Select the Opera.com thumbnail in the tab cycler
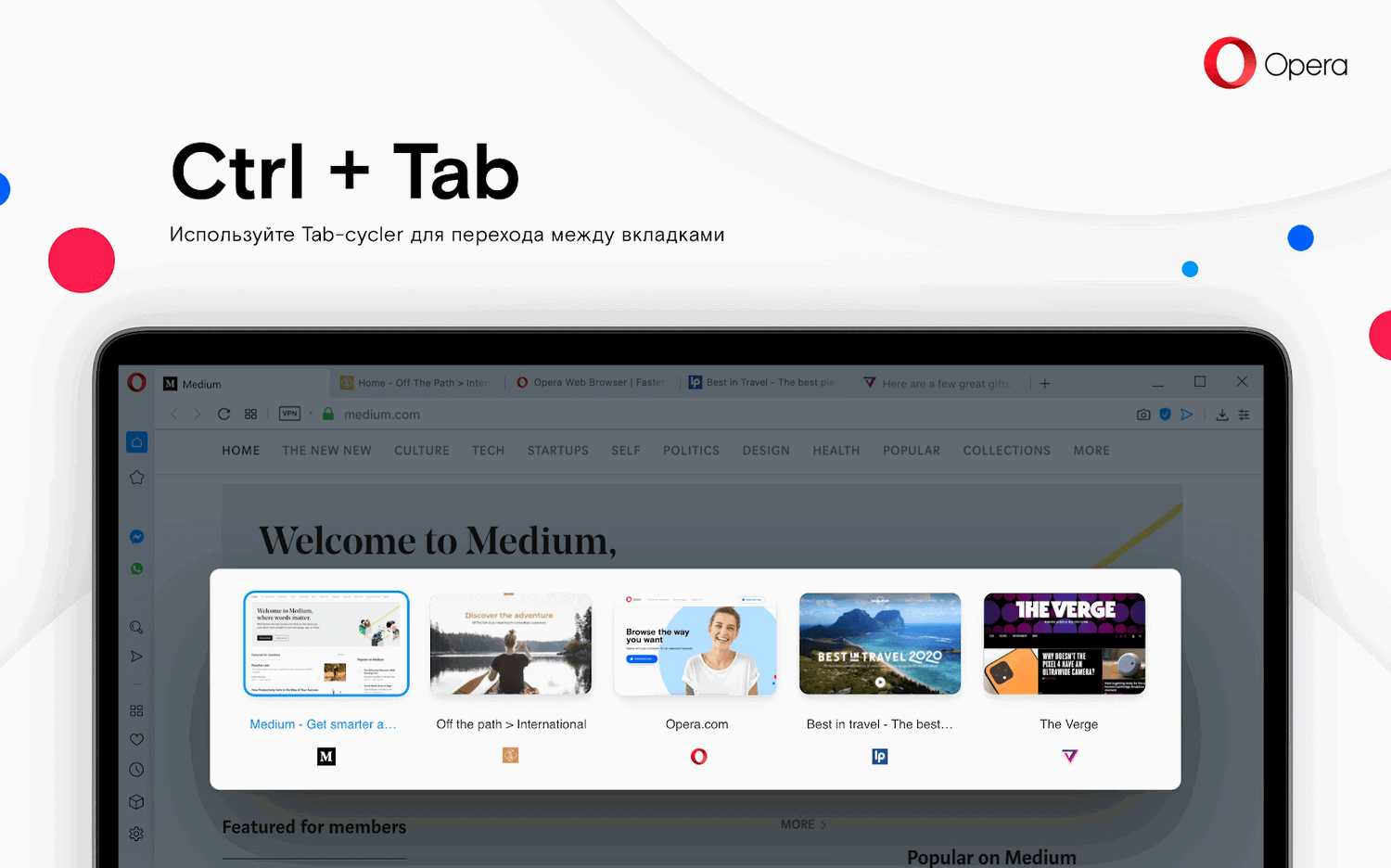 click(x=695, y=644)
